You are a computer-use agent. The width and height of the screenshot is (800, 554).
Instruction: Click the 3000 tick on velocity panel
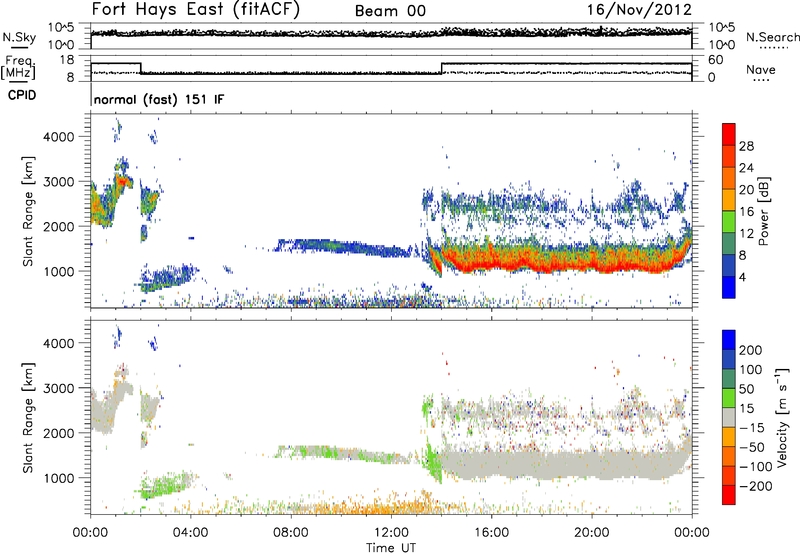(58, 388)
